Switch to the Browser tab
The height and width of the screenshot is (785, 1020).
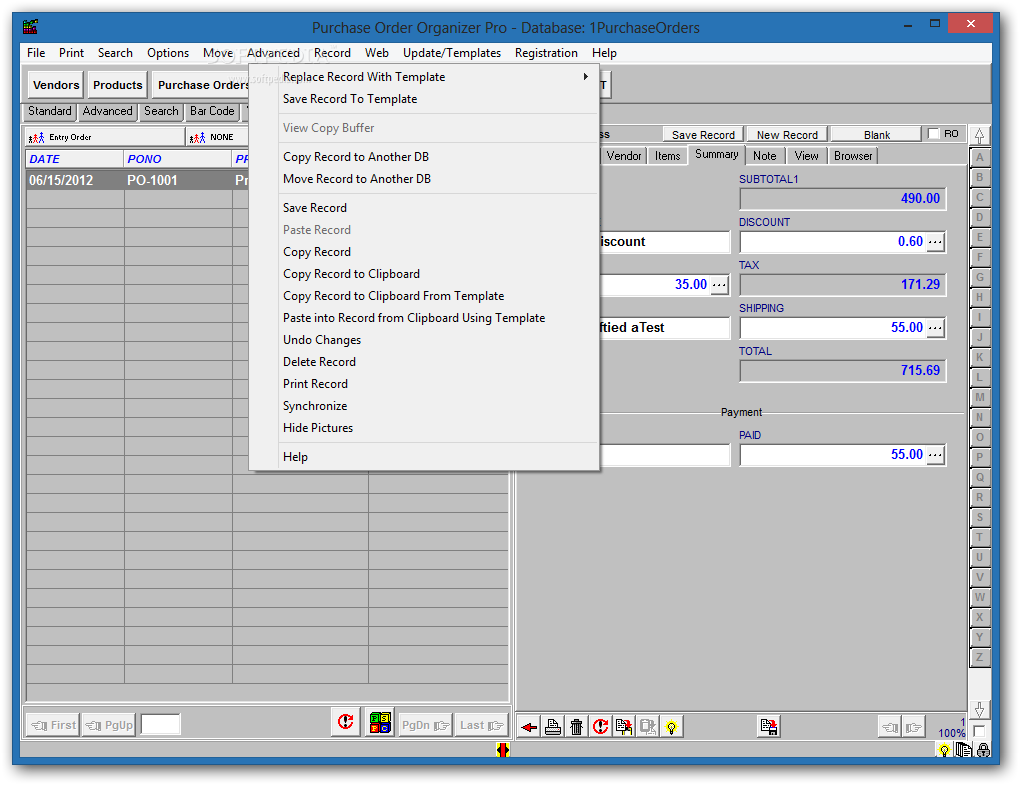click(853, 156)
